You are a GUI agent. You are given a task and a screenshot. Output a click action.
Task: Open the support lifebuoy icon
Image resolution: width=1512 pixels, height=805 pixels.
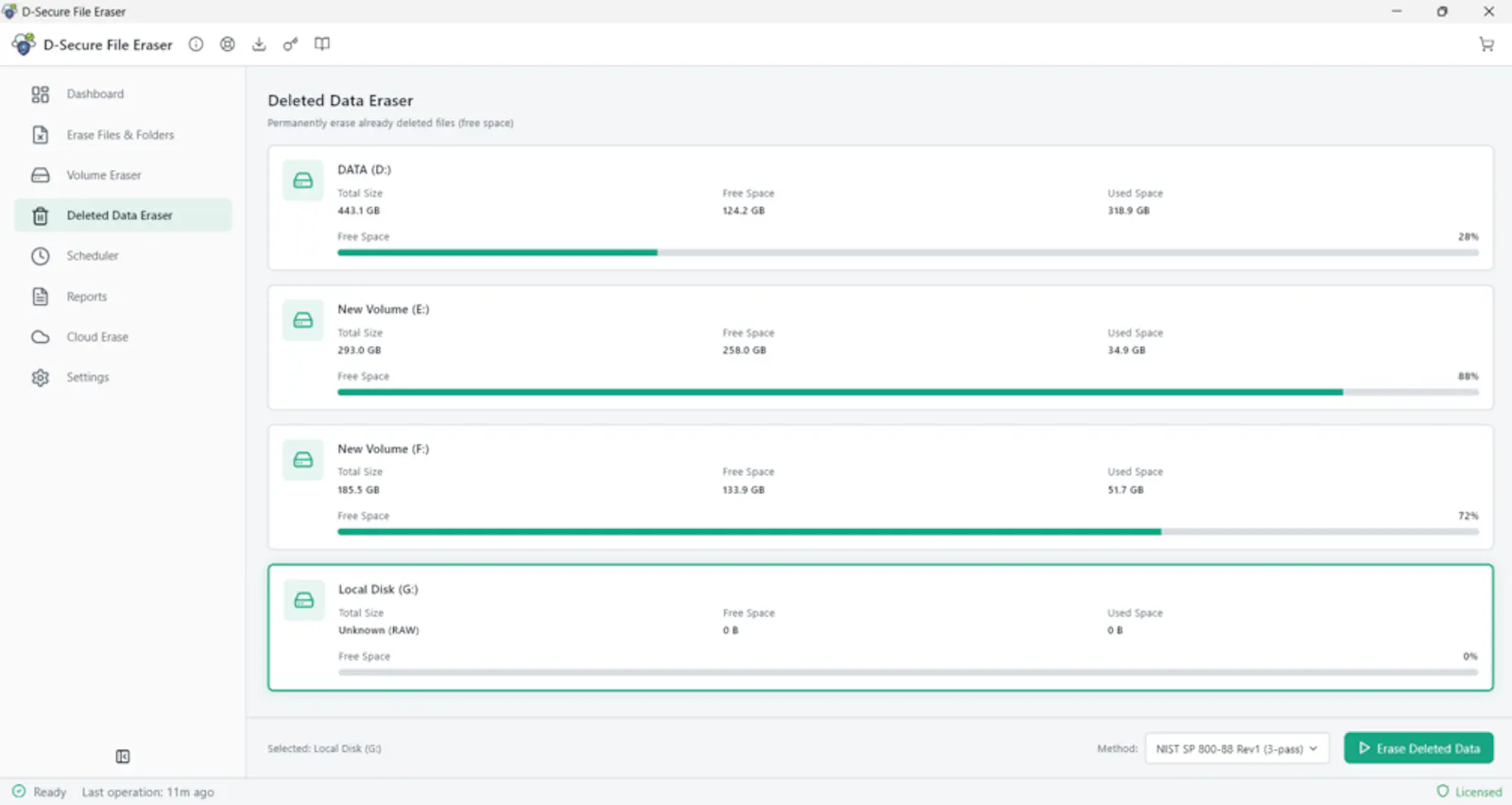[x=228, y=44]
